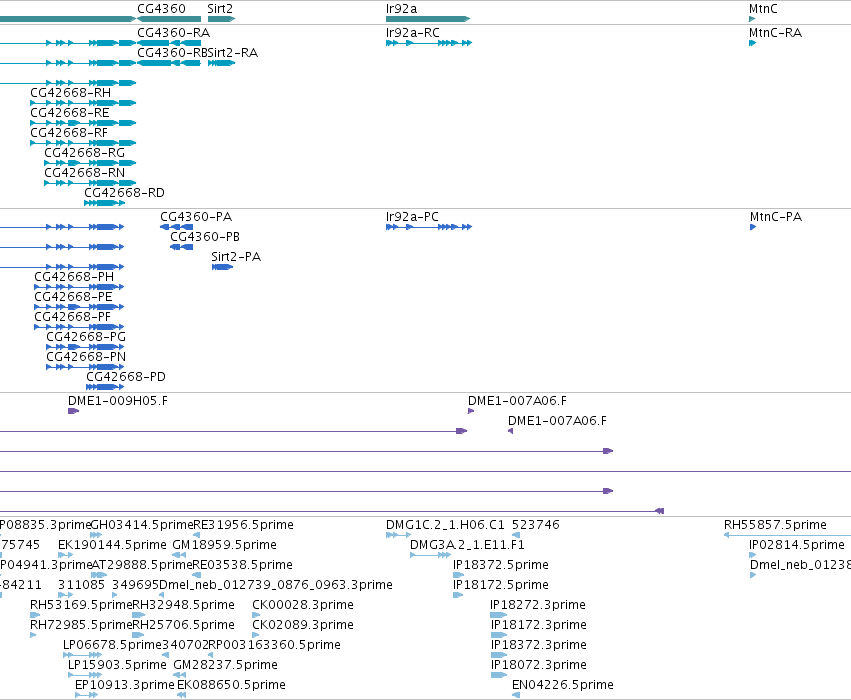
Task: Select the CG4360 gene label
Action: tap(161, 9)
